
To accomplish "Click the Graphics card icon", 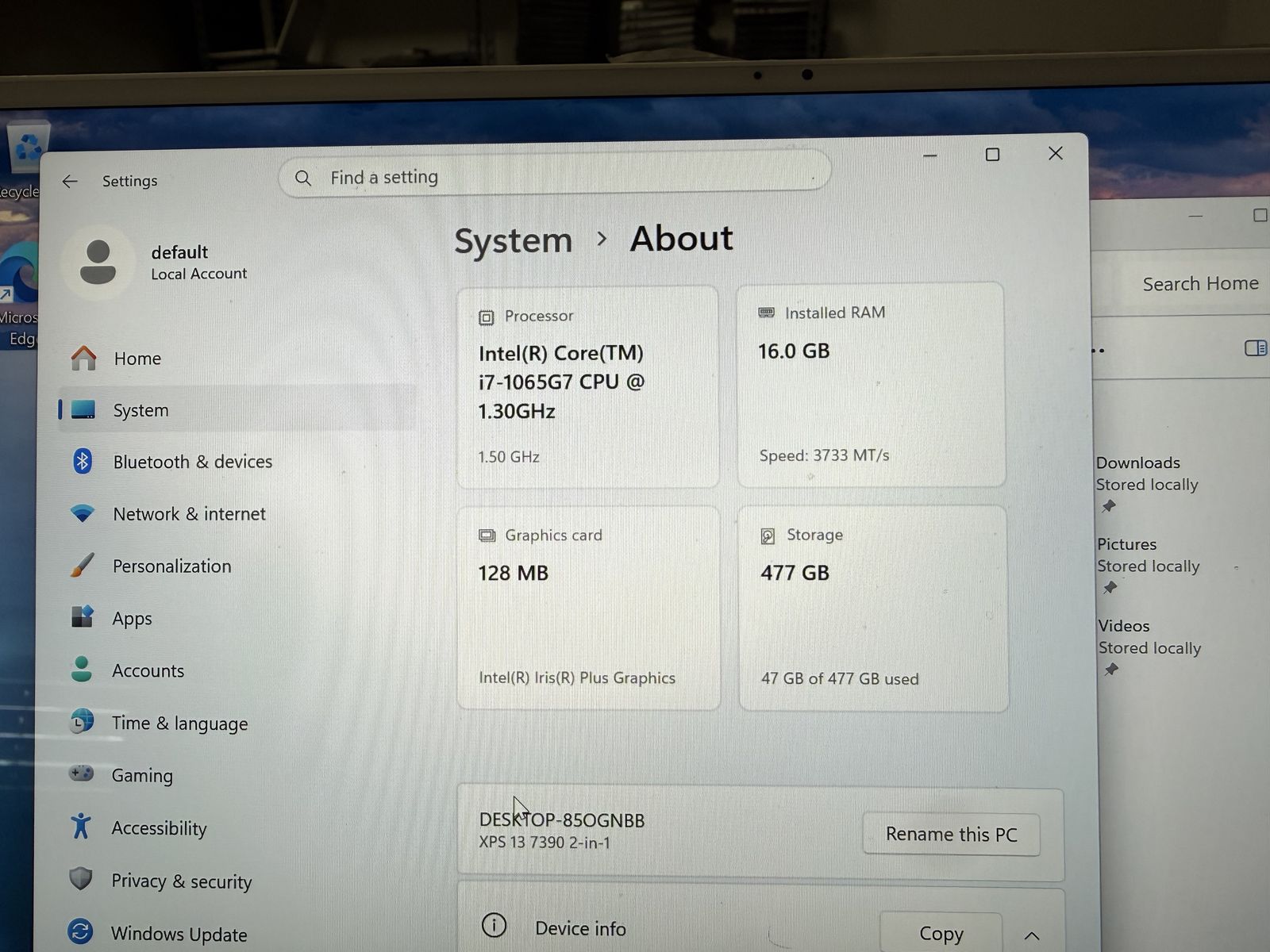I will tap(487, 535).
